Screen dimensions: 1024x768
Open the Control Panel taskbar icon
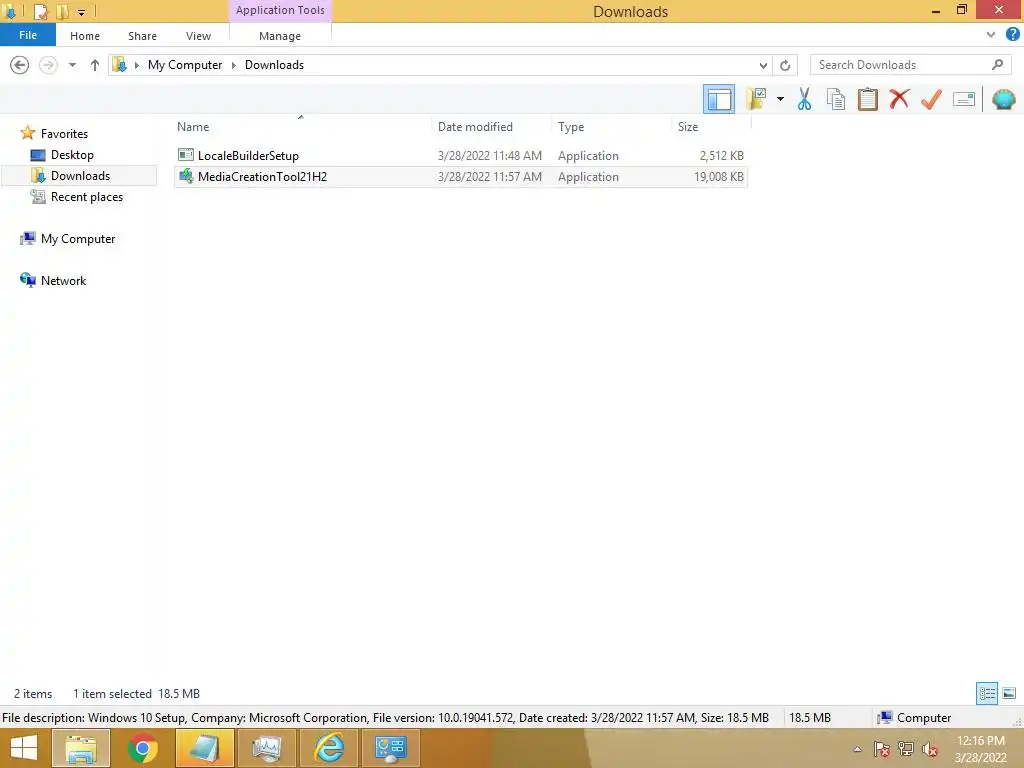pyautogui.click(x=391, y=748)
